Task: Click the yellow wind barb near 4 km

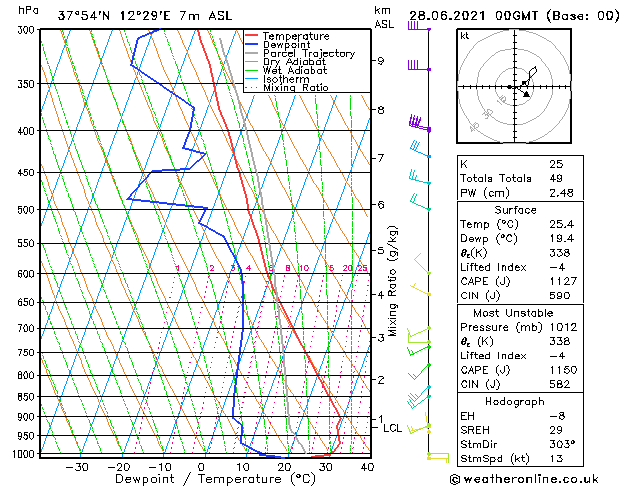Action: pos(420,289)
